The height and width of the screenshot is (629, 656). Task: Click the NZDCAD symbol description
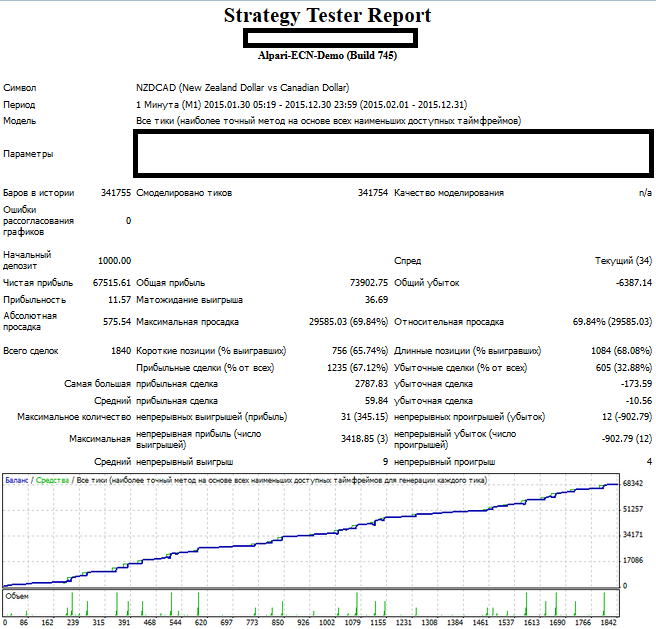[x=242, y=88]
